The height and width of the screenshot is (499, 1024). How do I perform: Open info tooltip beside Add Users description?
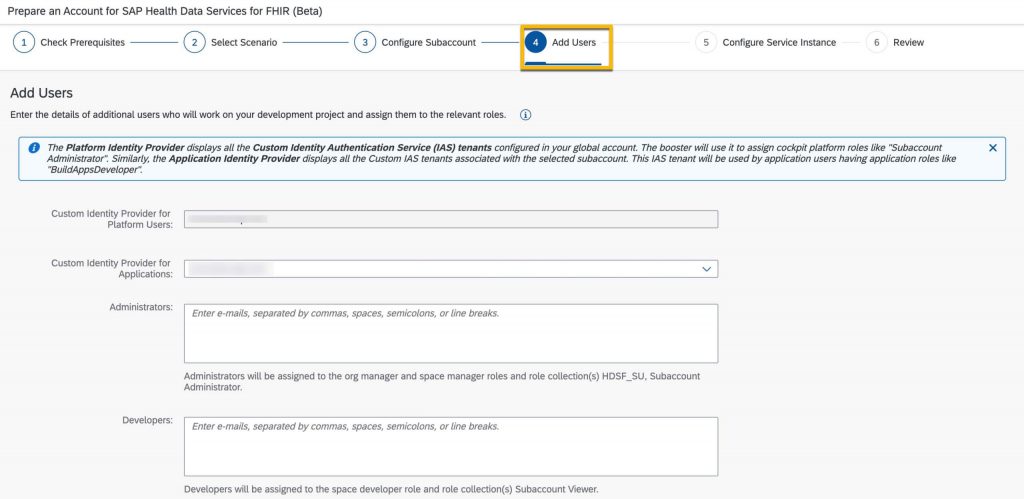pyautogui.click(x=526, y=115)
